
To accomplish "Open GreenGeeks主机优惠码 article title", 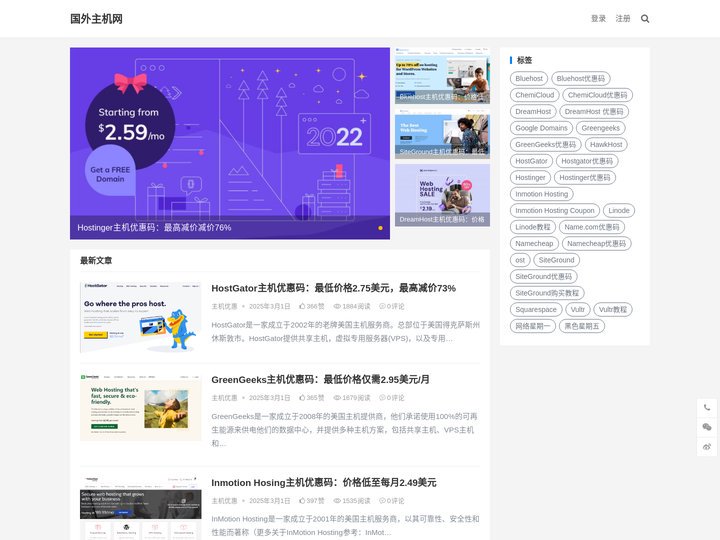I will 321,379.
